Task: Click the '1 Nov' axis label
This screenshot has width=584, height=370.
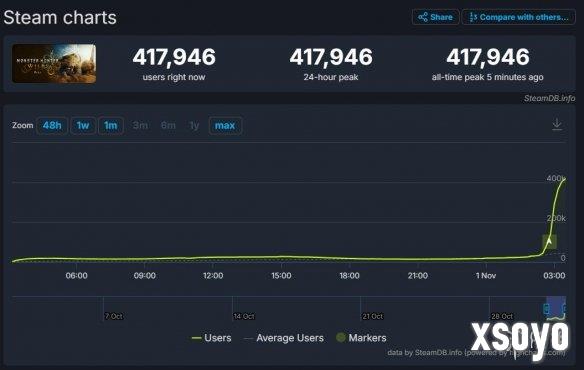Action: [x=486, y=276]
